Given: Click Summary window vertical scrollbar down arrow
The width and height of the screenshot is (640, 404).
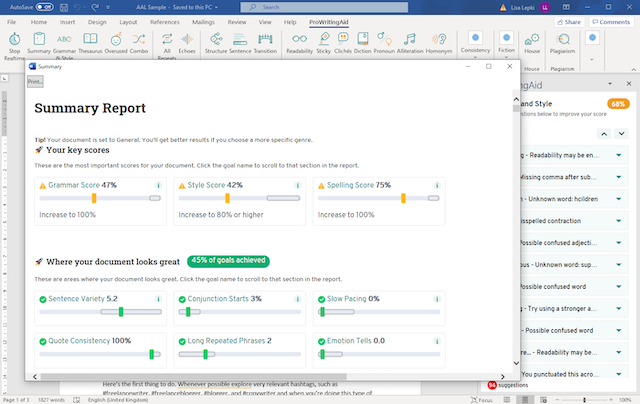Looking at the screenshot, I should [x=516, y=363].
